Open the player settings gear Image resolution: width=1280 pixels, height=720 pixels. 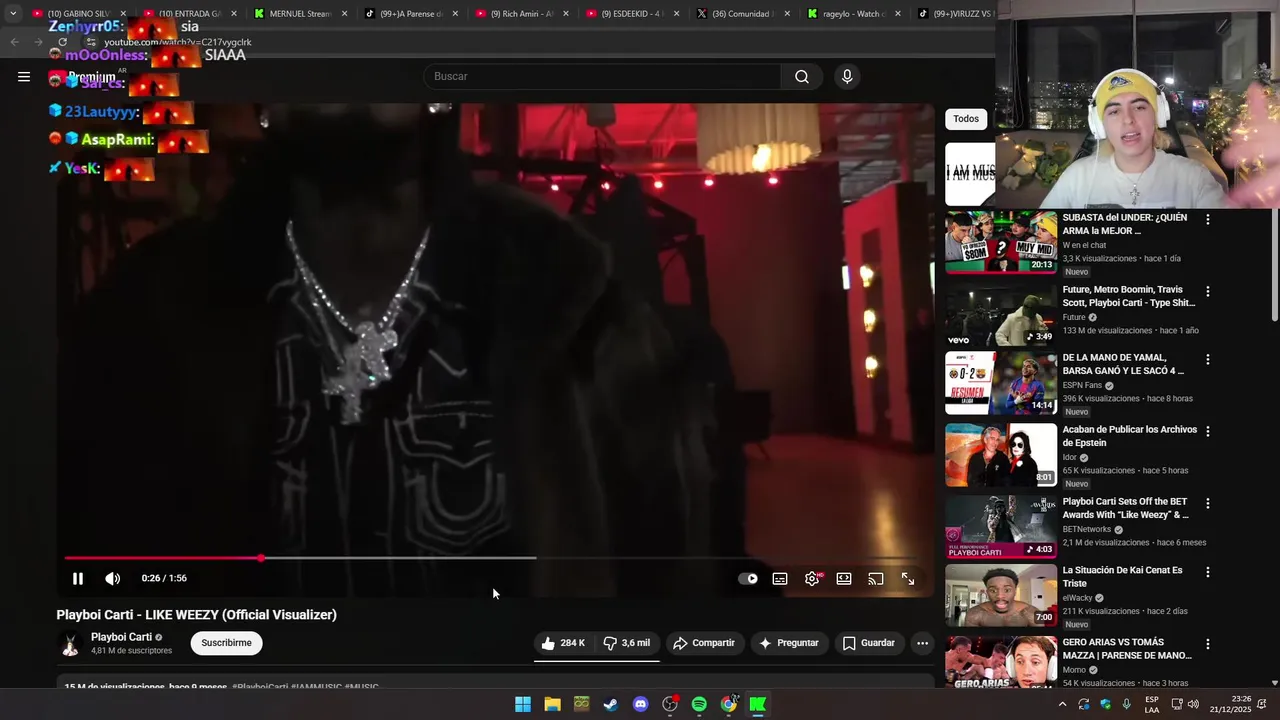812,579
